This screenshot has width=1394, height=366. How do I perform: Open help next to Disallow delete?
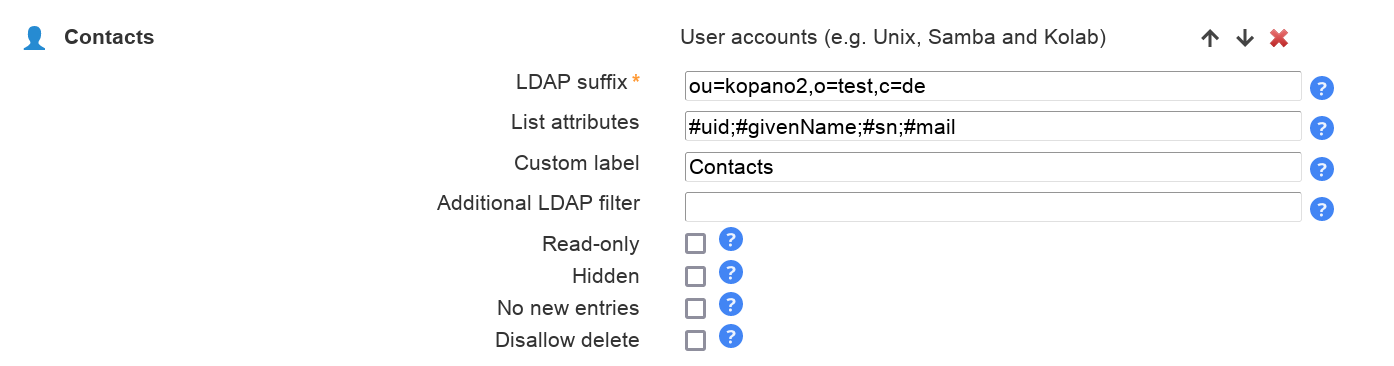[x=731, y=336]
